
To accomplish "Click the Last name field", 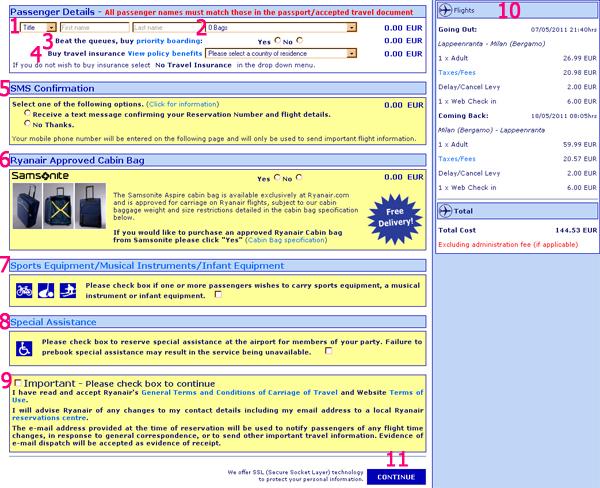I will 167,27.
